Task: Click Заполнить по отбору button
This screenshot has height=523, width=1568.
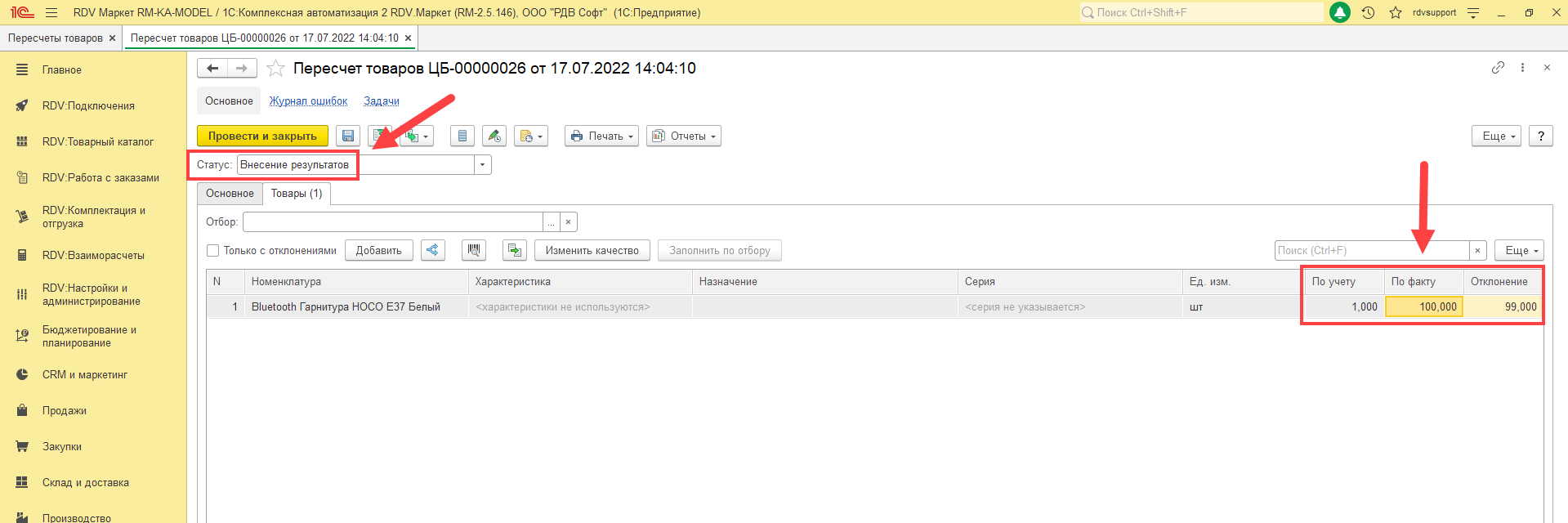Action: coord(720,251)
